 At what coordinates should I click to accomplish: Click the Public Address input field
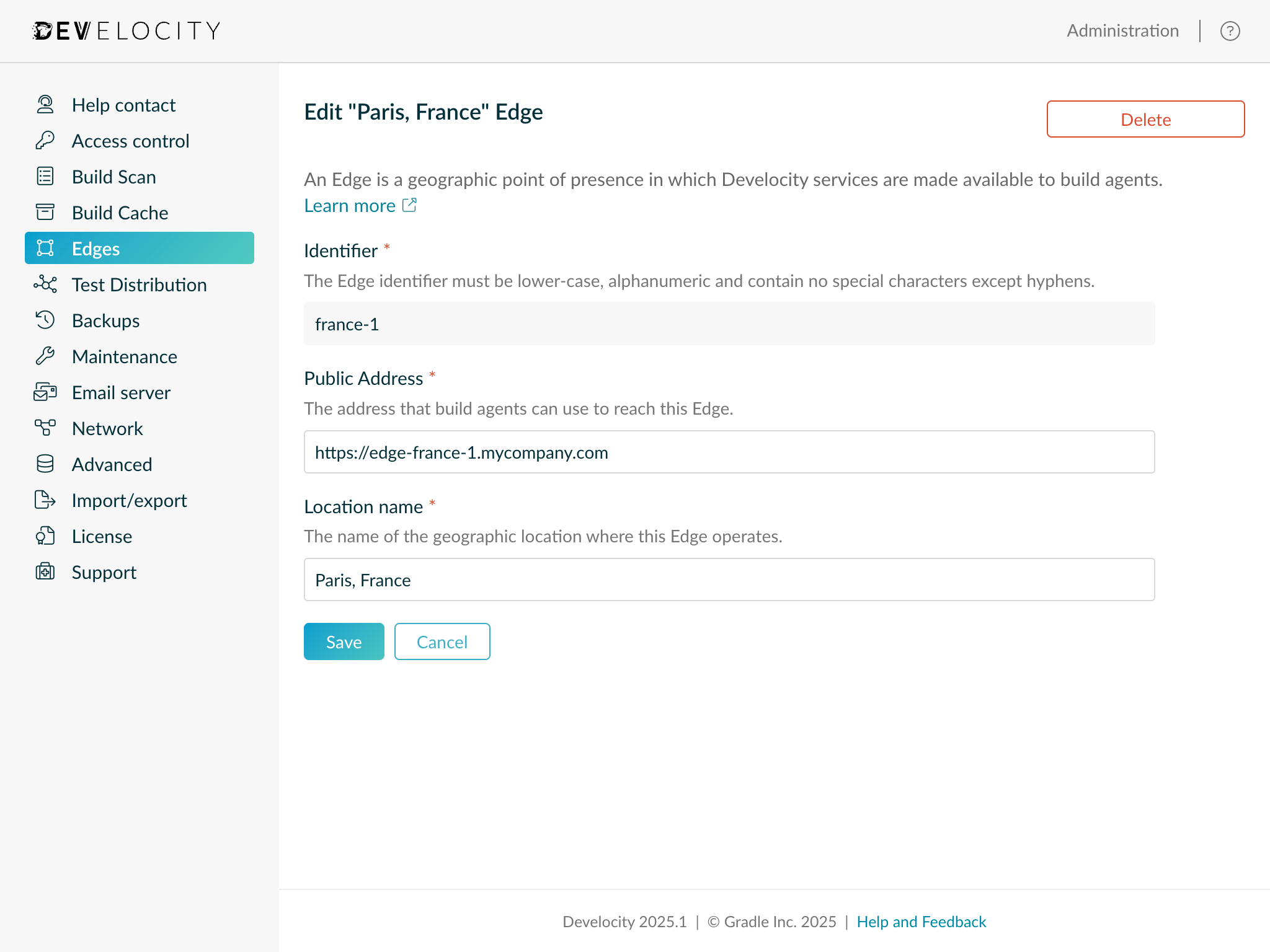pos(729,452)
